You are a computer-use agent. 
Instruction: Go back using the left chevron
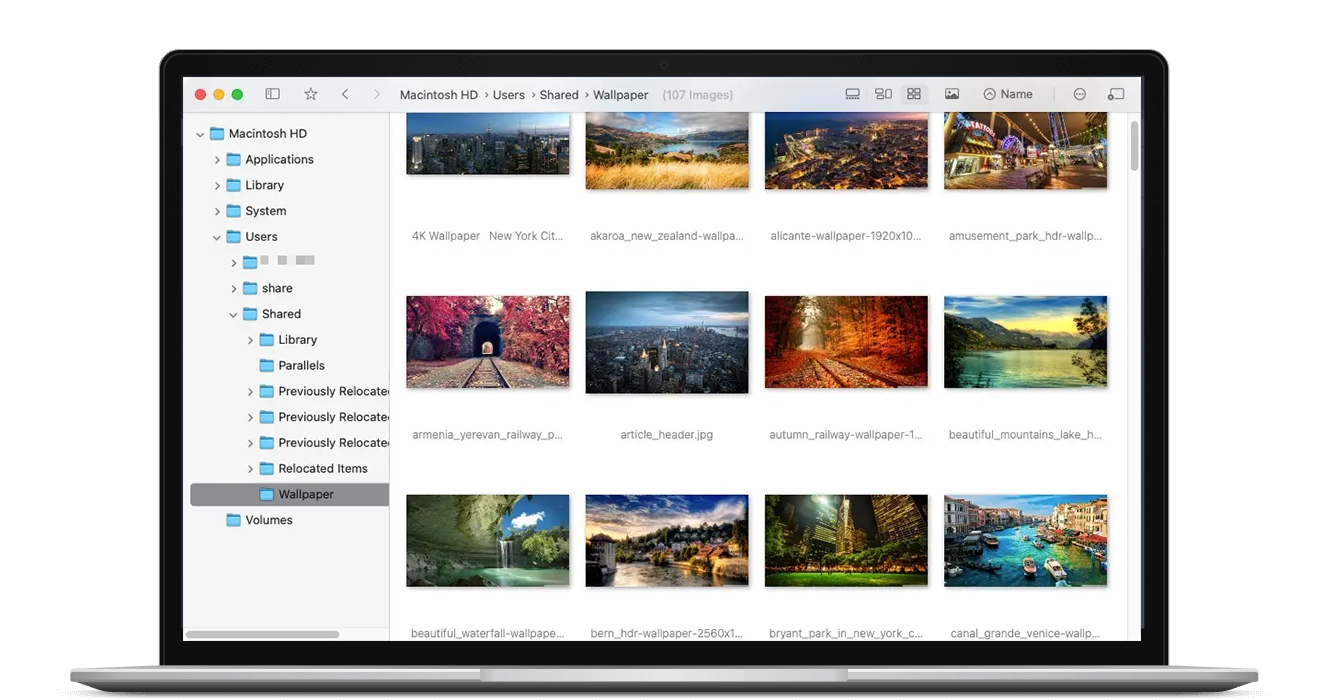coord(345,93)
